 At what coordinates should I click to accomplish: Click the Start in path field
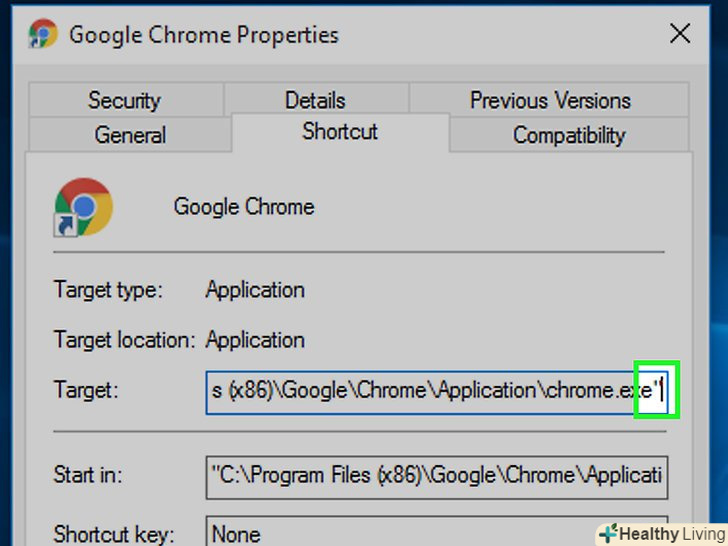click(x=437, y=477)
